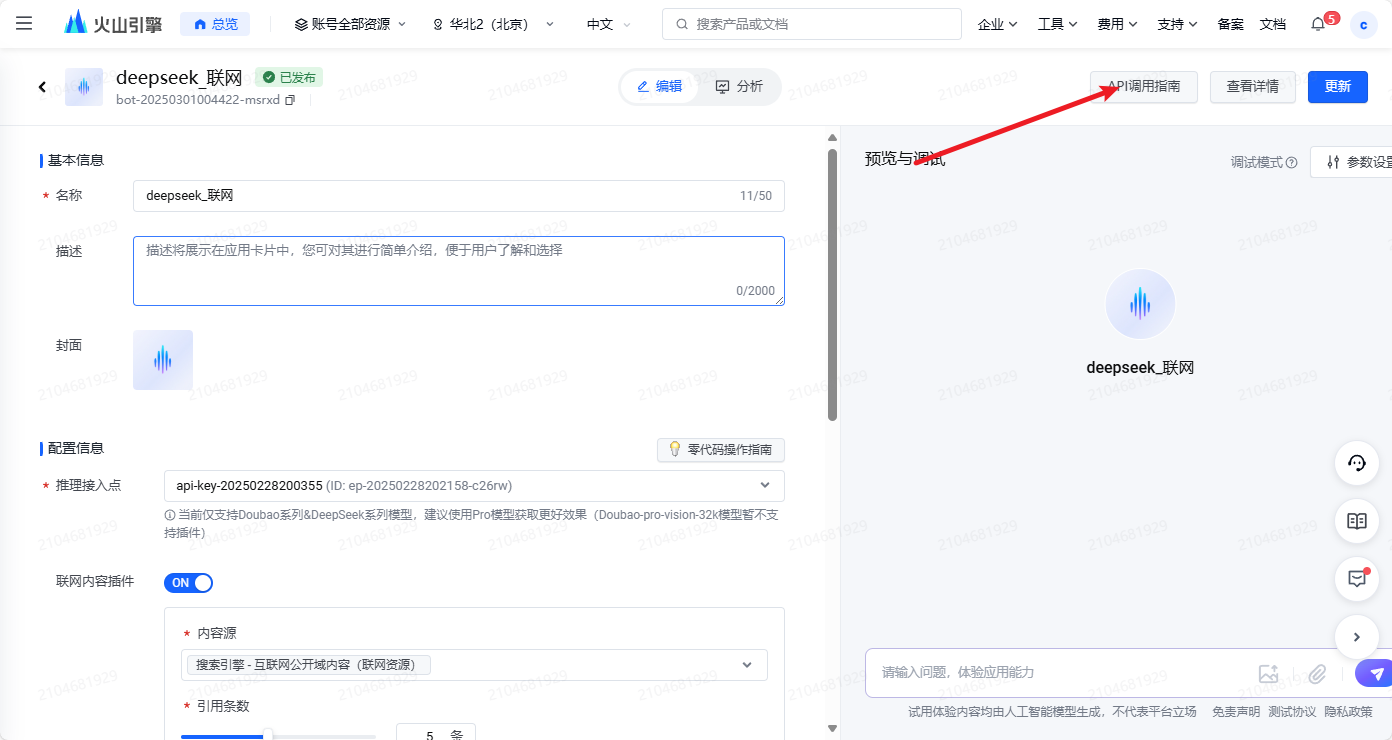Send the message with the send icon
Viewport: 1392px width, 740px height.
point(1374,674)
